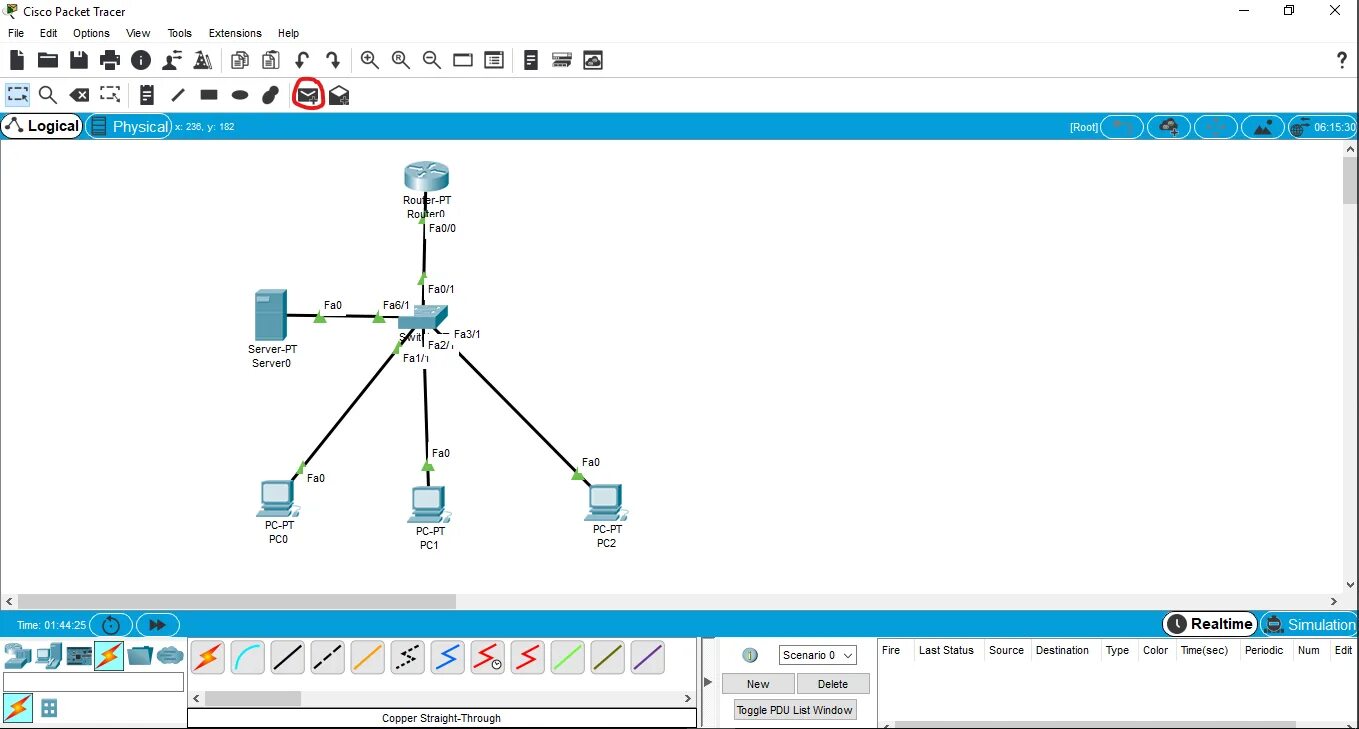Select Router0 on the canvas
The image size is (1359, 729).
(427, 177)
